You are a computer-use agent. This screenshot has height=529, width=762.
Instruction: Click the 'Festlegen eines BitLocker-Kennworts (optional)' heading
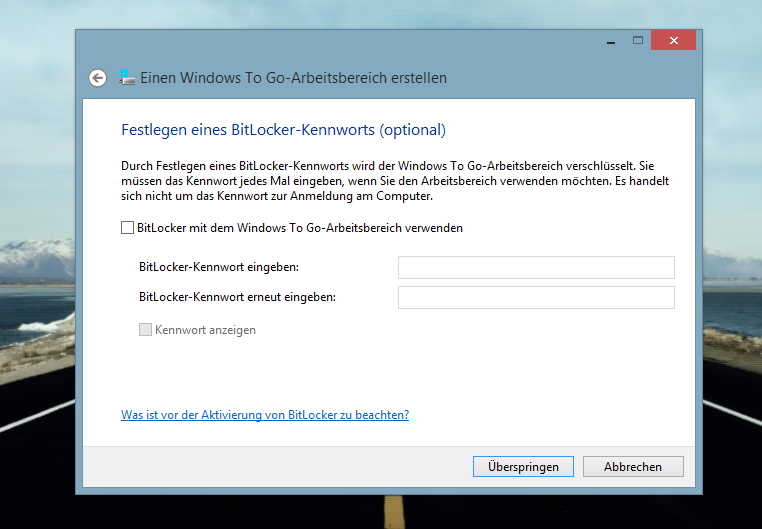coord(283,130)
